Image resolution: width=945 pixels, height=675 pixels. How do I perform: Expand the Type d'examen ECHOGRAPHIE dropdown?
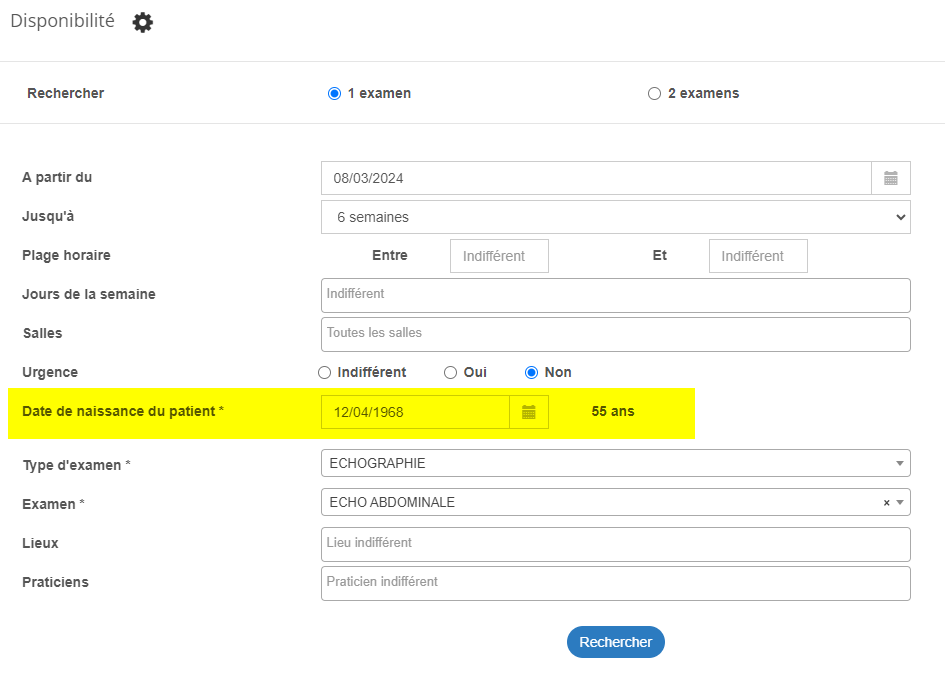[901, 463]
